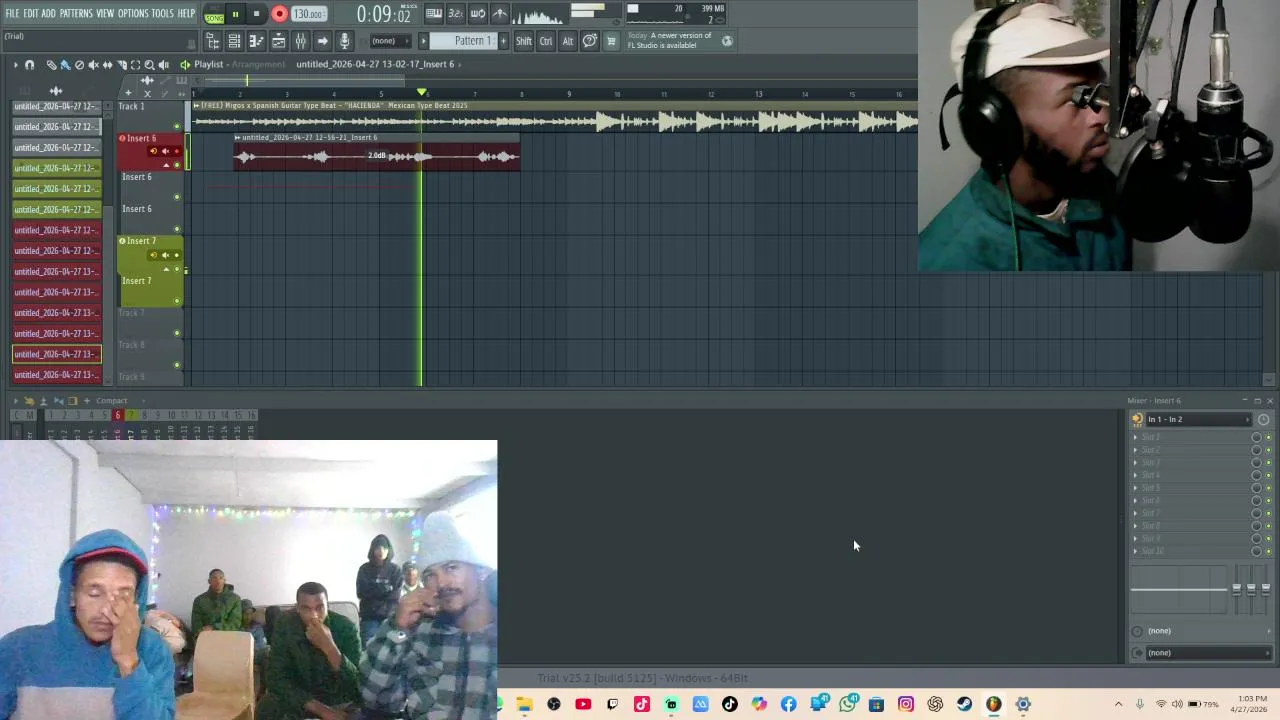The height and width of the screenshot is (720, 1280).
Task: Select the yellow-outlined untitled audio clip in the list
Action: [x=56, y=354]
